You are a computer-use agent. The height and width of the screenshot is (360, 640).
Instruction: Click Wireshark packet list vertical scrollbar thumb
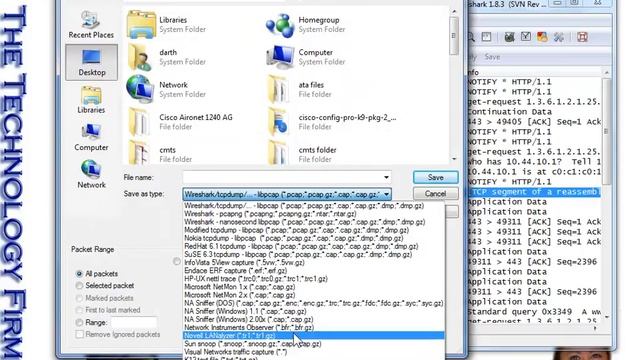click(606, 131)
